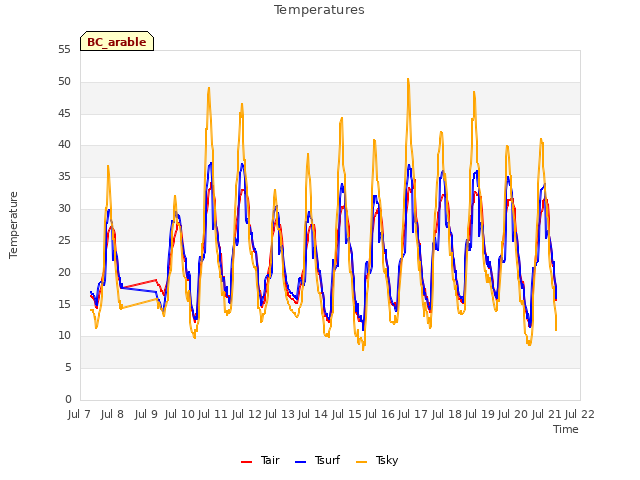Click the 0 y-axis tick label
The image size is (640, 480).
68,400
